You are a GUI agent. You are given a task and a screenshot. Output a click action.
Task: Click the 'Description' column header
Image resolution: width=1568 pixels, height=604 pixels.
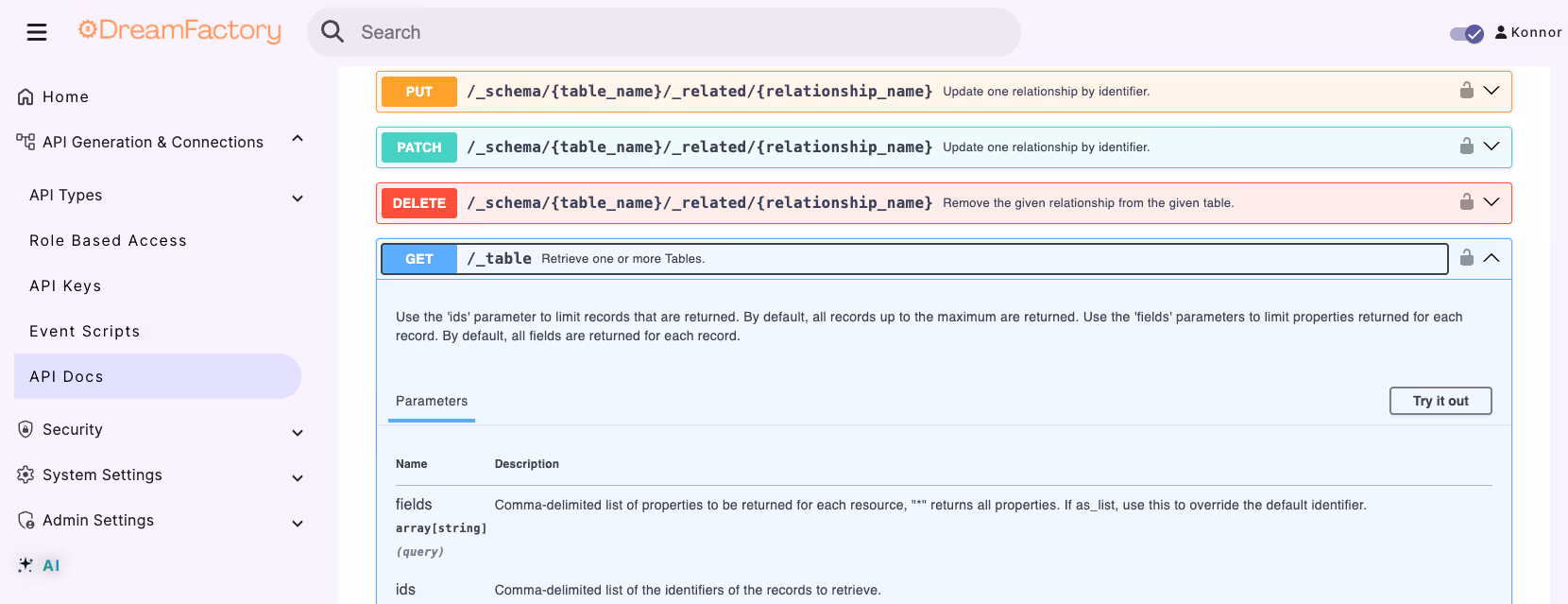(x=527, y=464)
